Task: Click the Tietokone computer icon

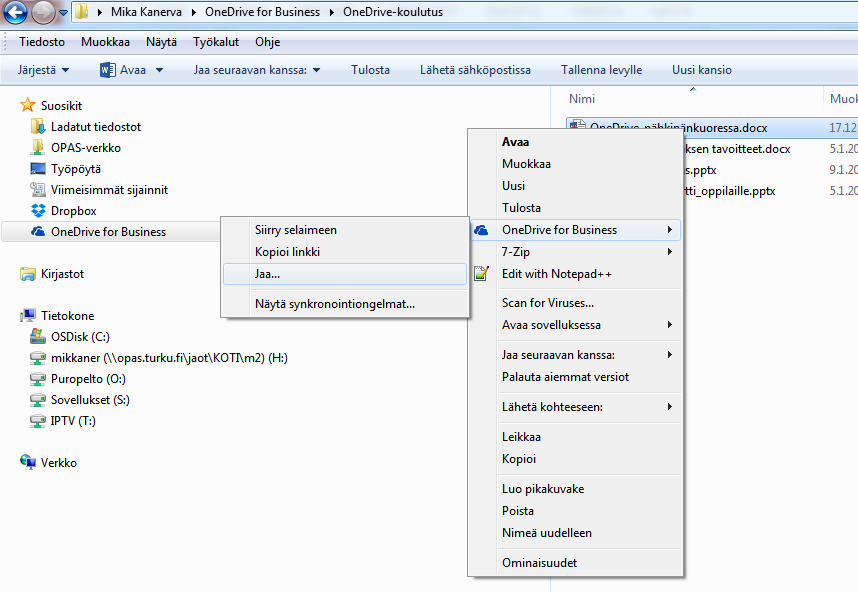Action: pos(27,316)
